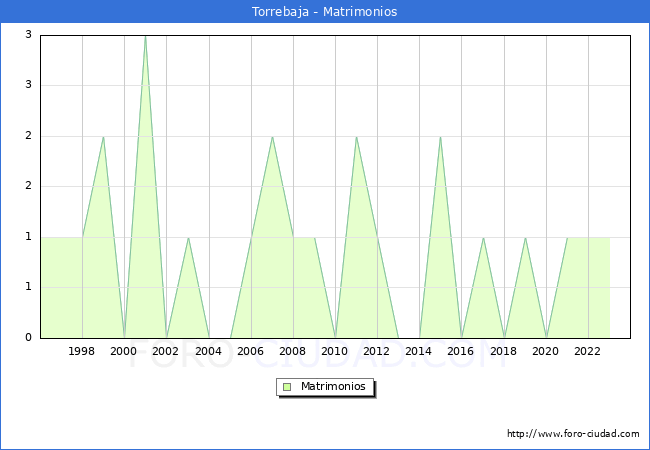Click the y-axis label 0
Viewport: 650px width, 450px height.
pyautogui.click(x=28, y=337)
